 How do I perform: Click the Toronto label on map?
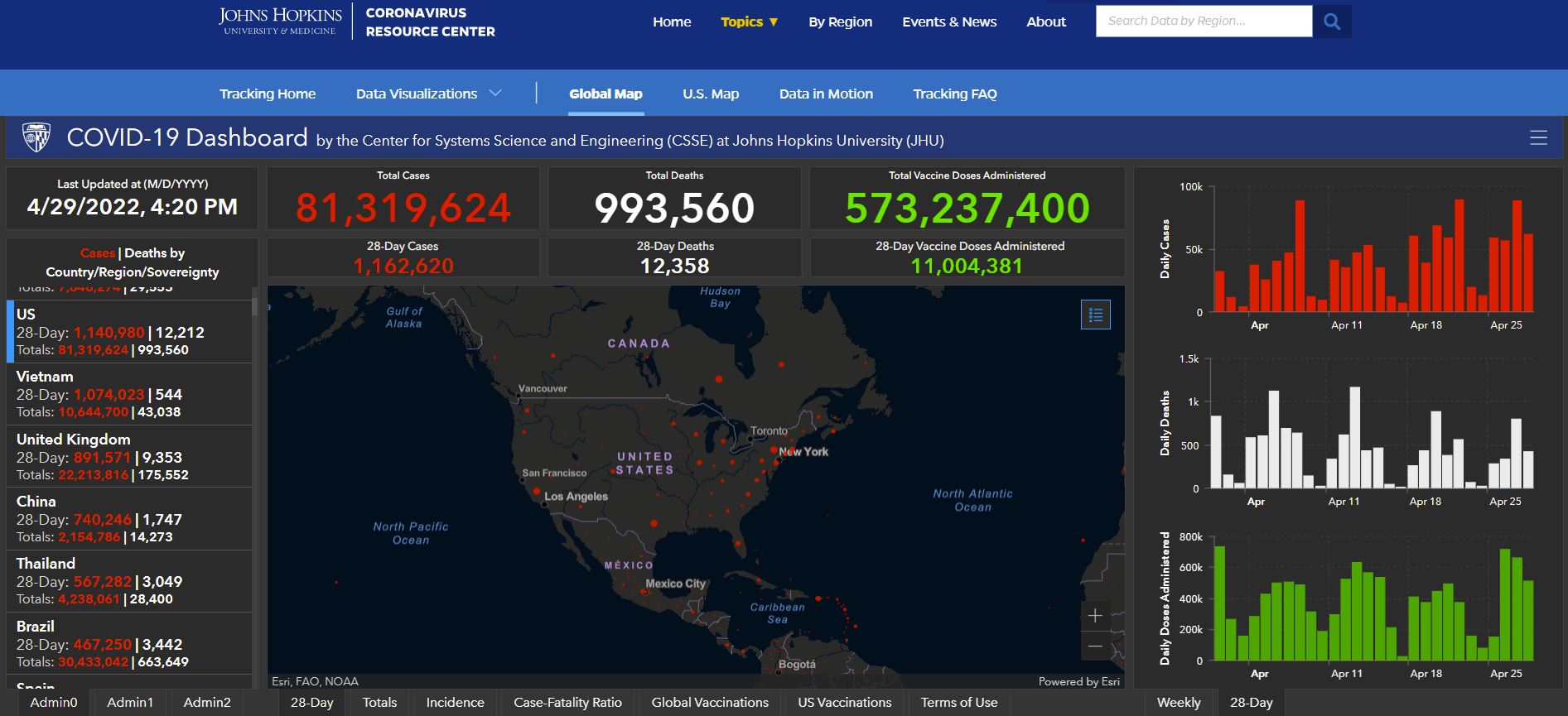click(769, 430)
